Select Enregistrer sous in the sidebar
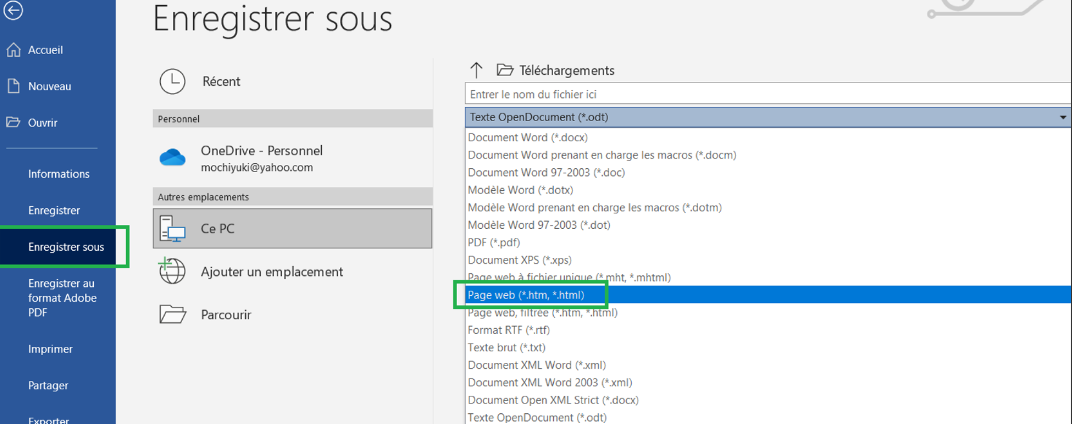This screenshot has height=424, width=1072. coord(65,247)
